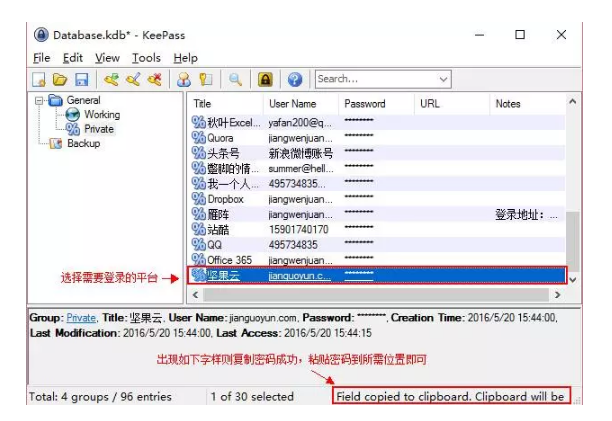The image size is (612, 421).
Task: Click the icon of the Office 365 entry
Action: (x=198, y=260)
